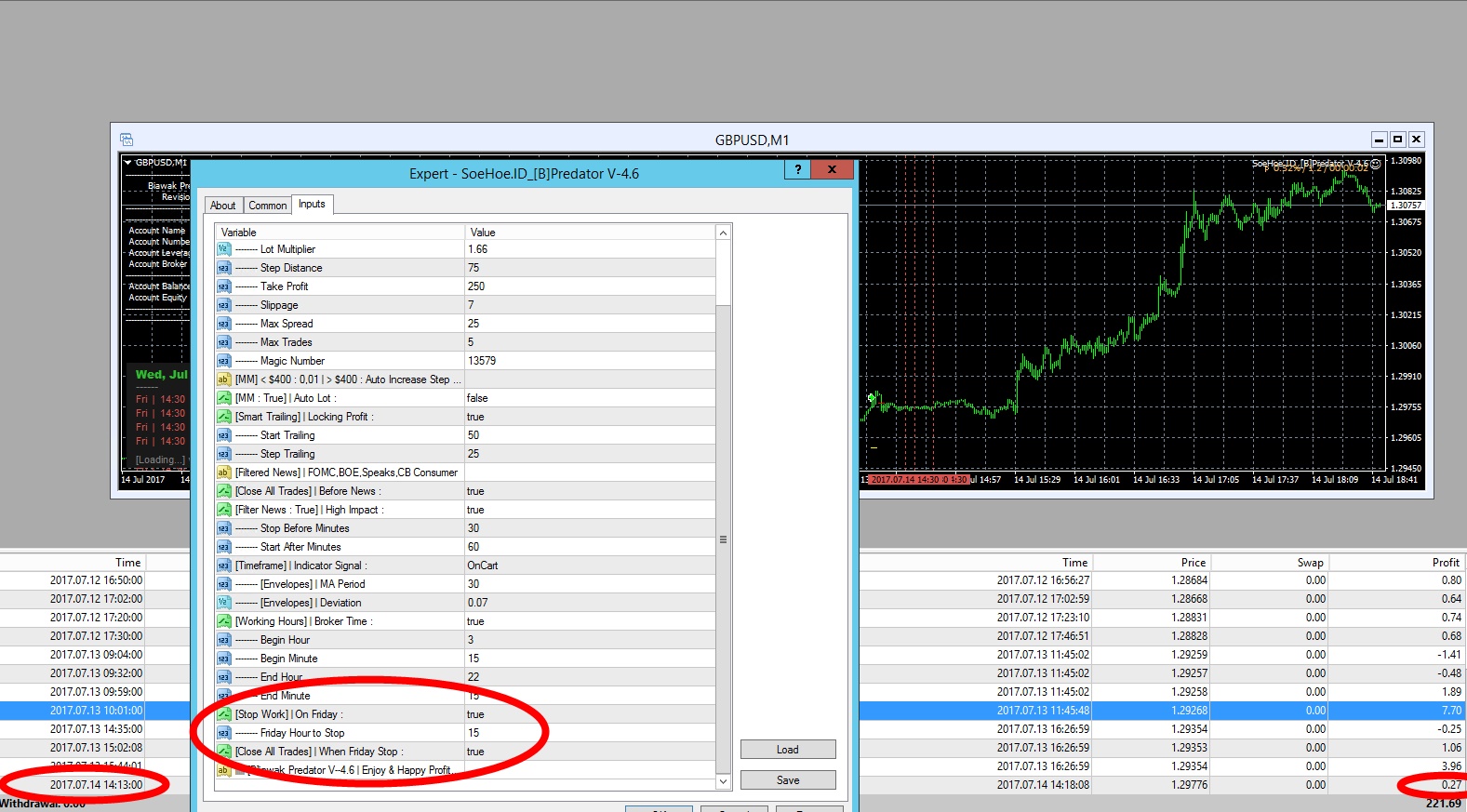Click the Save button
This screenshot has width=1467, height=812.
click(788, 780)
